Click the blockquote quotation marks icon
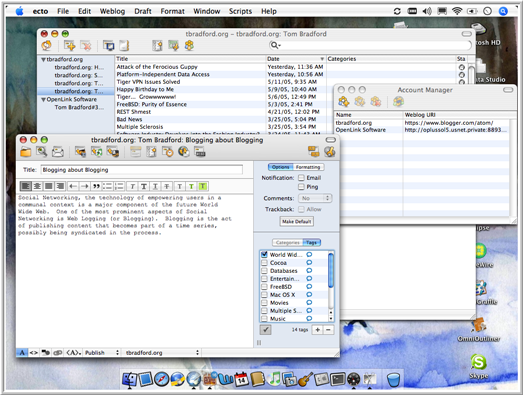 point(96,186)
